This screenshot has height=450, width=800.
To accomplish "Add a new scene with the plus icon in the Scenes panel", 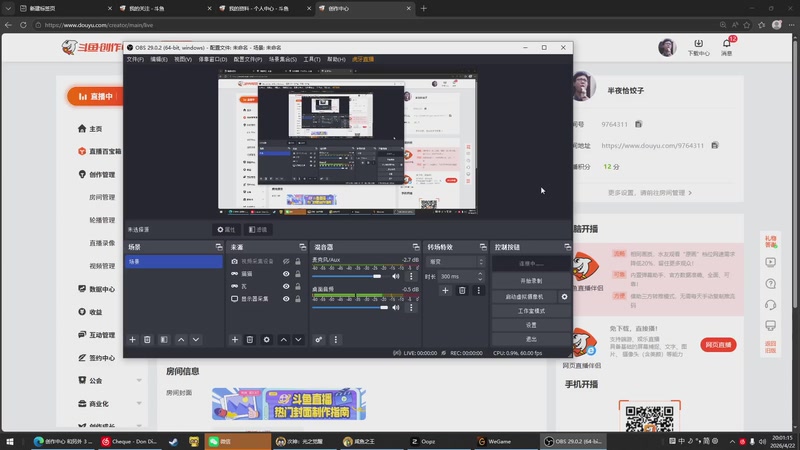I will click(x=132, y=340).
